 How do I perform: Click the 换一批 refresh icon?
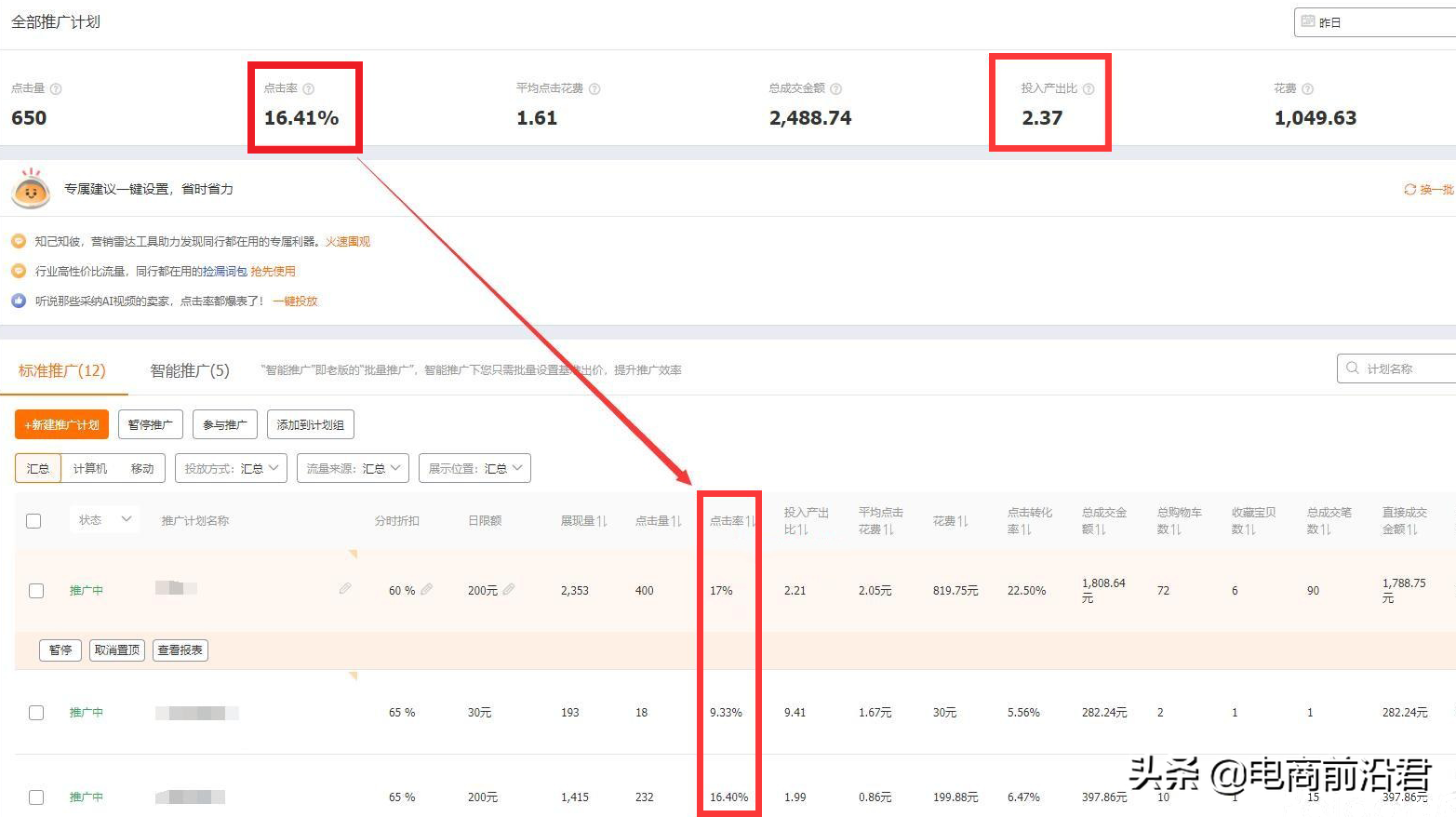point(1409,190)
